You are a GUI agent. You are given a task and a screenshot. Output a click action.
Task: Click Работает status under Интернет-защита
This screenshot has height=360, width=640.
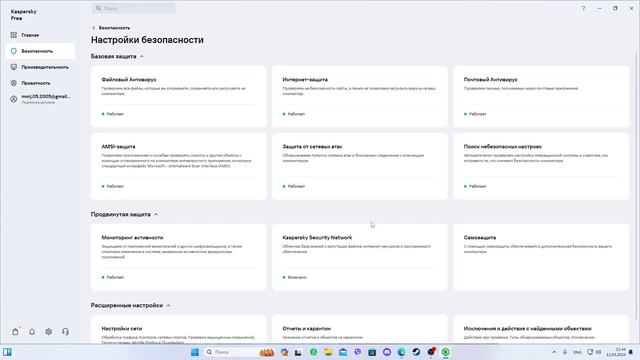pyautogui.click(x=294, y=114)
